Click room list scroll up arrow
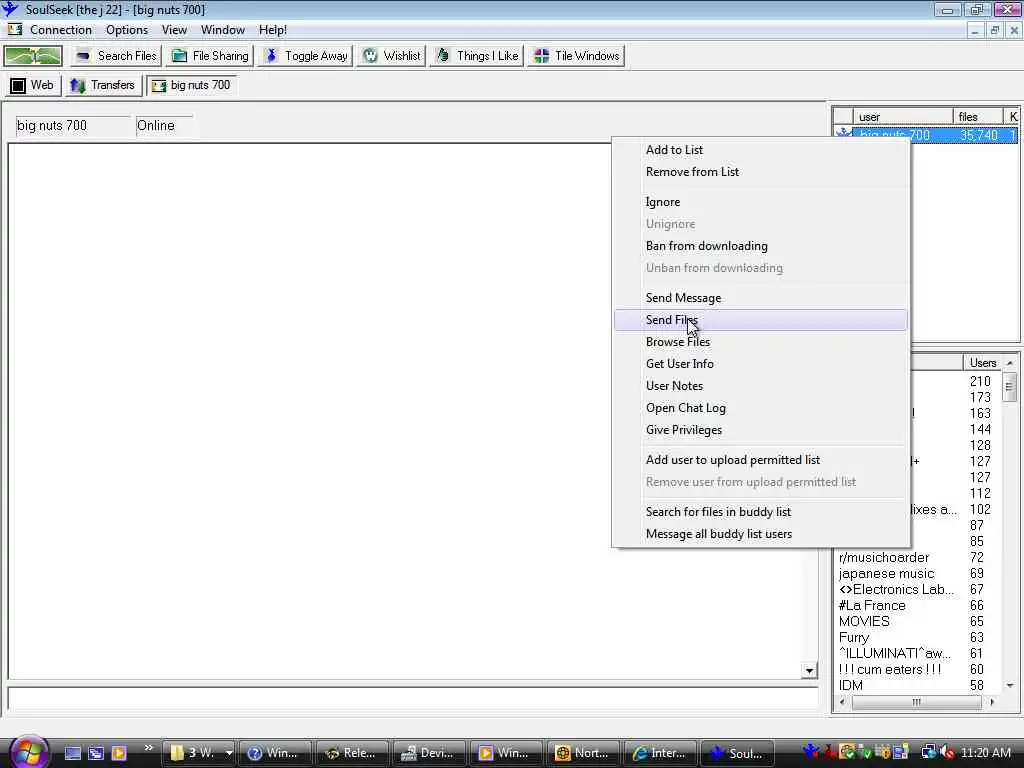The image size is (1024, 768). click(1010, 363)
